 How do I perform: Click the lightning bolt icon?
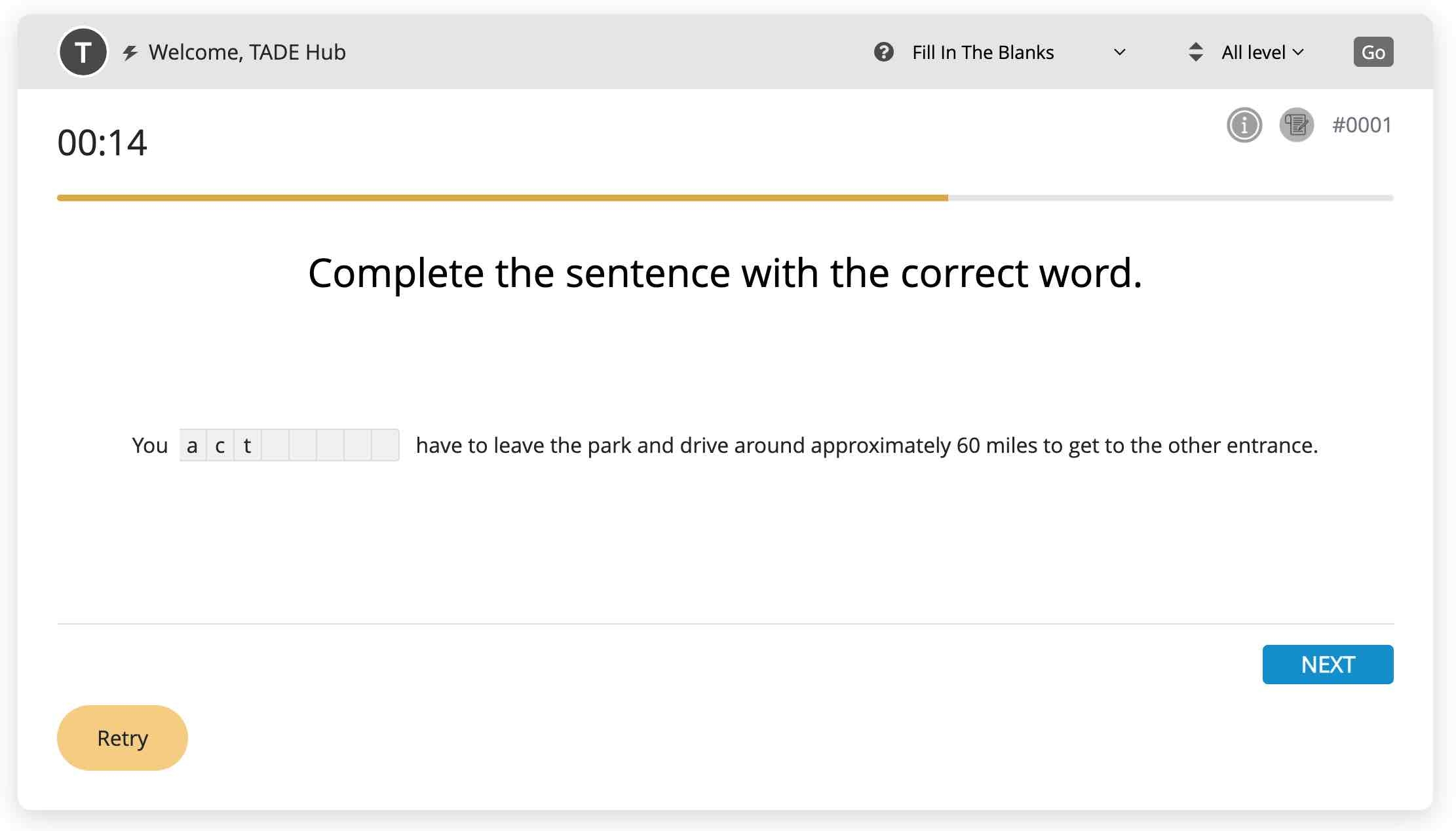click(x=130, y=52)
